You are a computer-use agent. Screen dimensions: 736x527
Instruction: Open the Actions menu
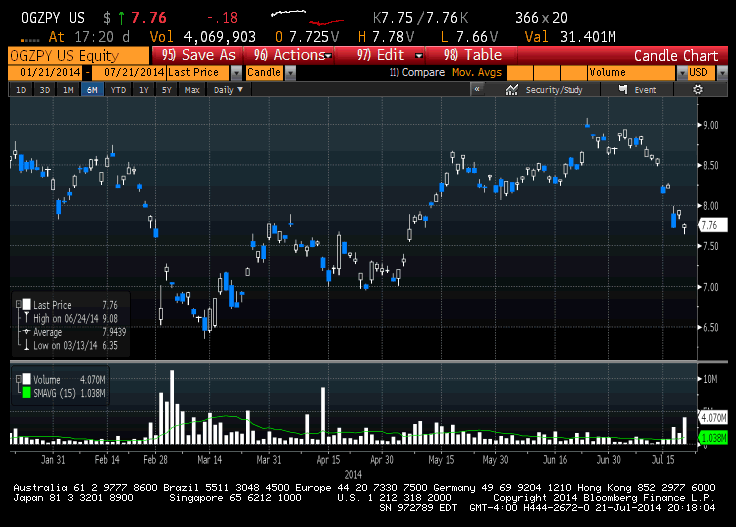click(289, 55)
